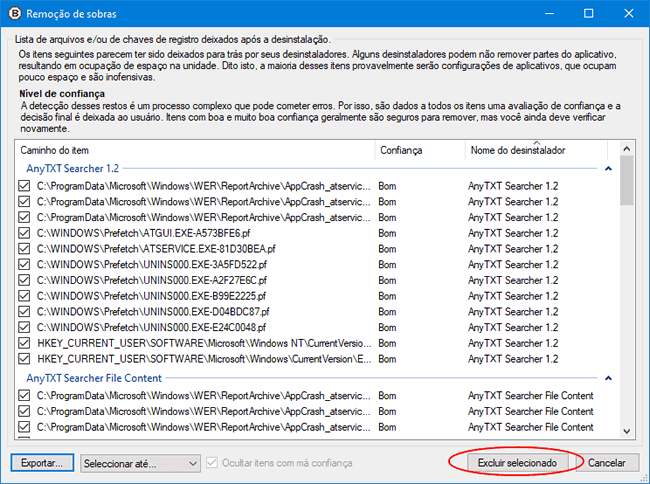The height and width of the screenshot is (484, 650).
Task: Collapse the AnyTXT Searcher 1.2 group
Action: (x=608, y=169)
